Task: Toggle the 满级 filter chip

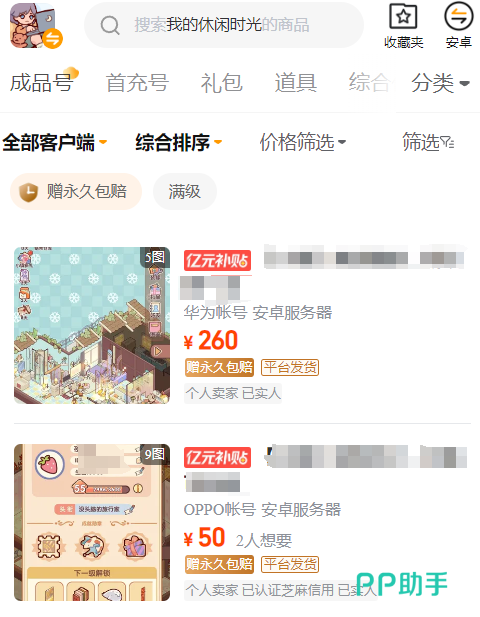Action: tap(185, 192)
